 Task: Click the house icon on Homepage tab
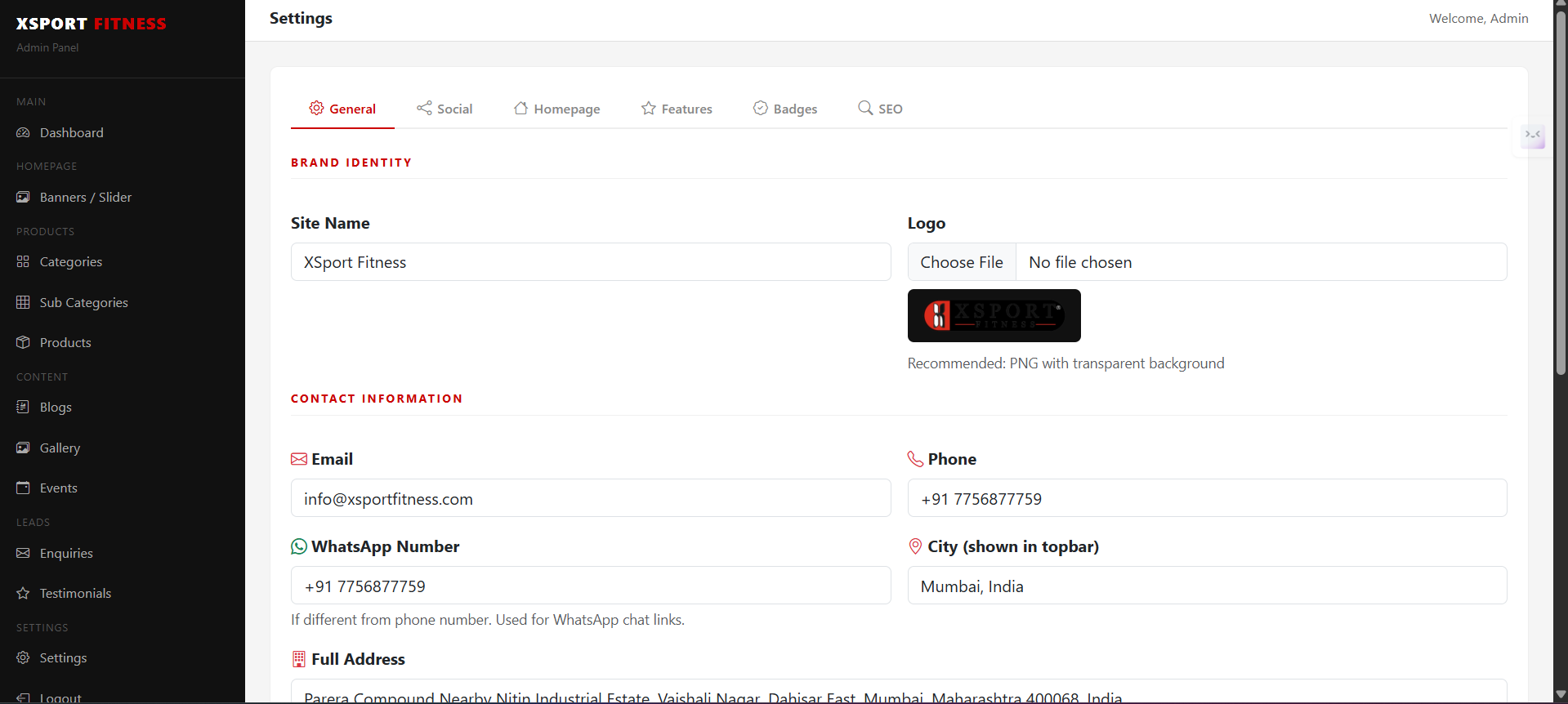pyautogui.click(x=520, y=108)
